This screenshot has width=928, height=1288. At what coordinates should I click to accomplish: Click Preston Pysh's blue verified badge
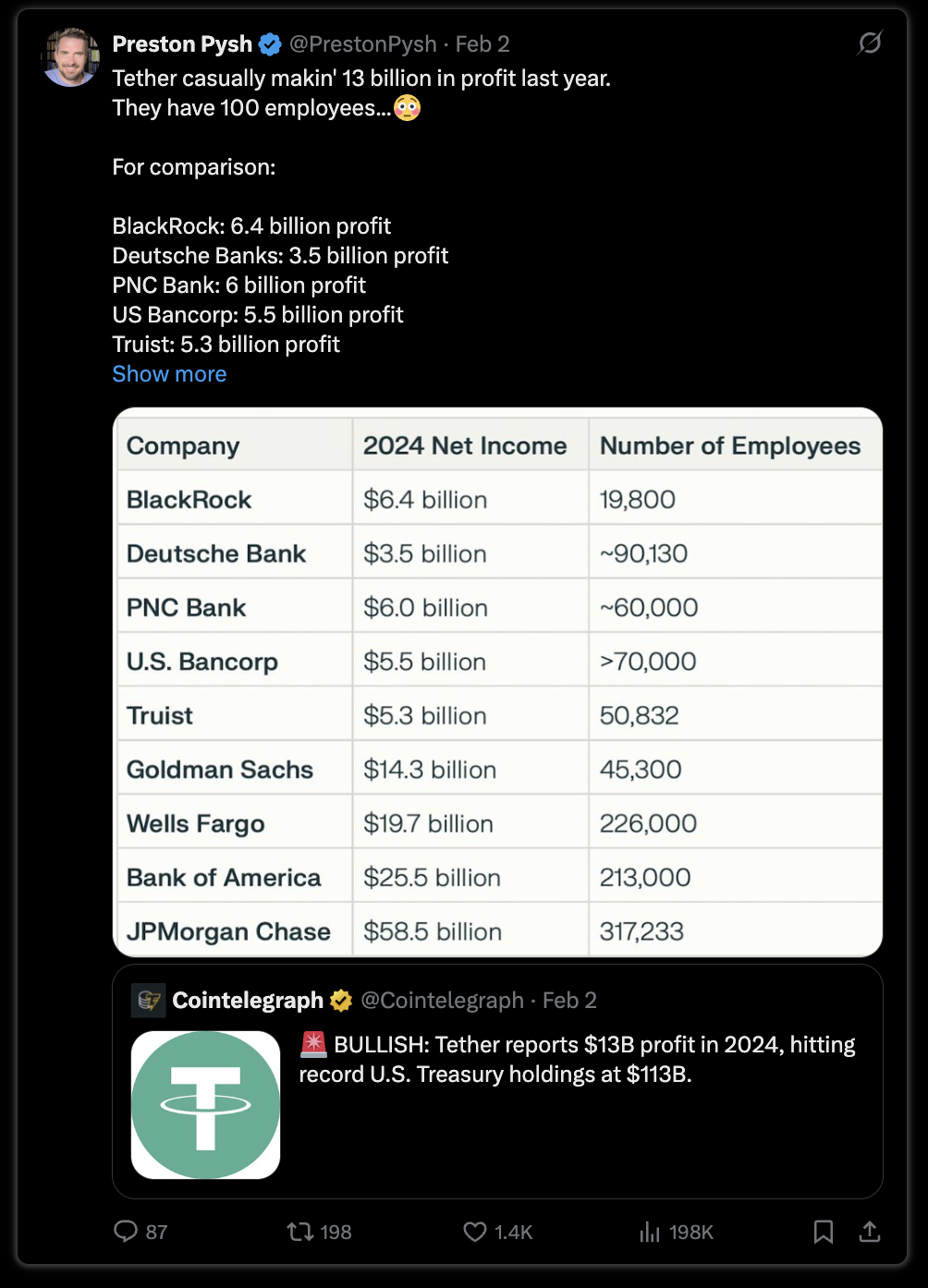click(270, 44)
